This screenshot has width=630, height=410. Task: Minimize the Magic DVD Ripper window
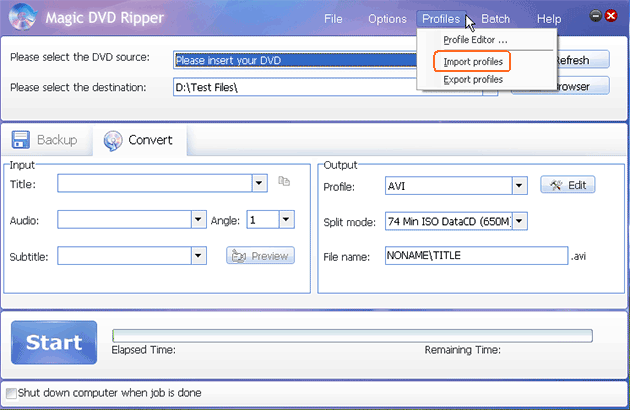[595, 16]
